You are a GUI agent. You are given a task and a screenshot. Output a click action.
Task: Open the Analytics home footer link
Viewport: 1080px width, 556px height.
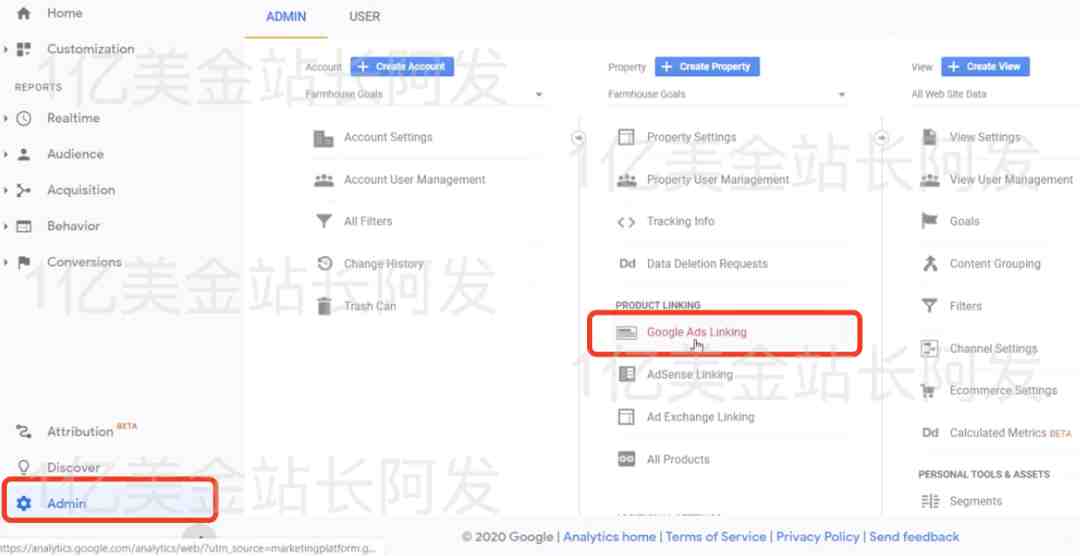point(609,537)
